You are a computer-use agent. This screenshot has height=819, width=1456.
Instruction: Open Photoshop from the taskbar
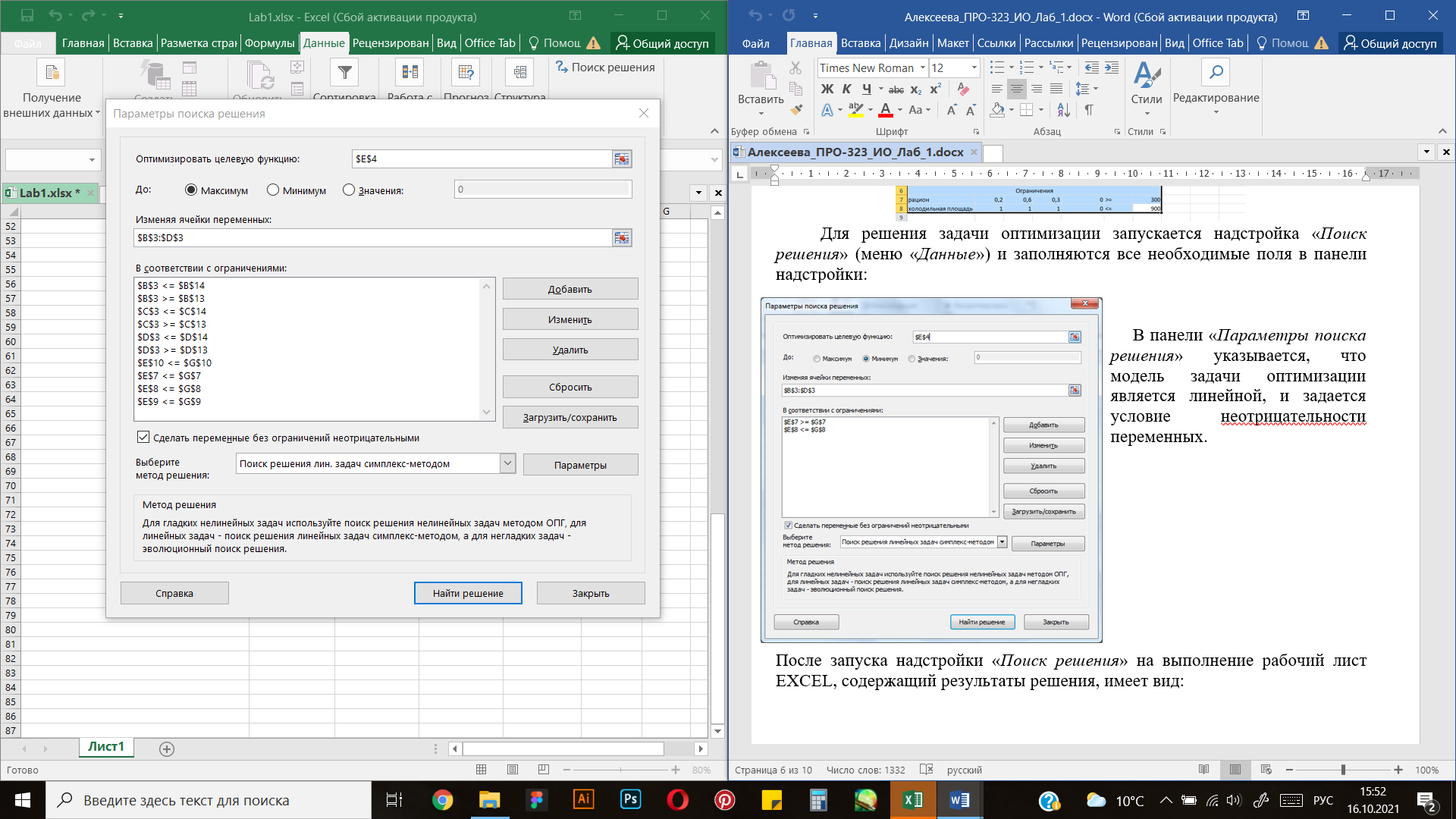630,800
